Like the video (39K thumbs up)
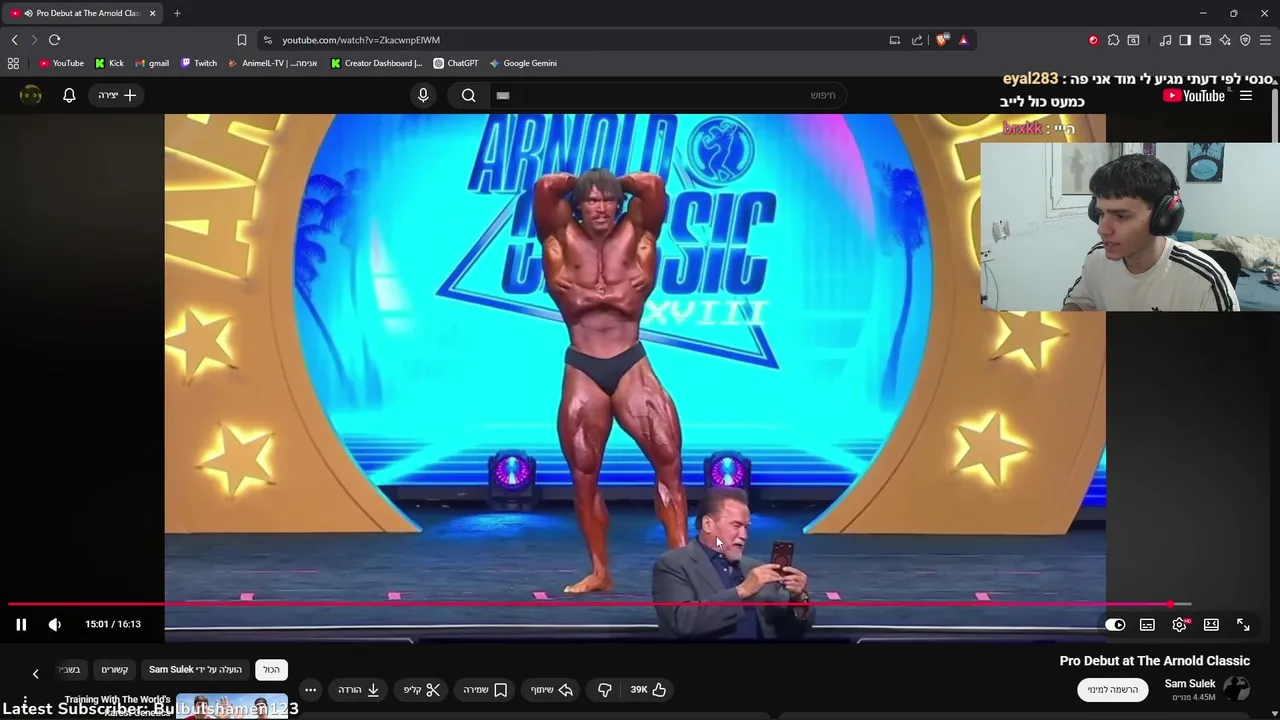The width and height of the screenshot is (1280, 720). click(x=648, y=689)
